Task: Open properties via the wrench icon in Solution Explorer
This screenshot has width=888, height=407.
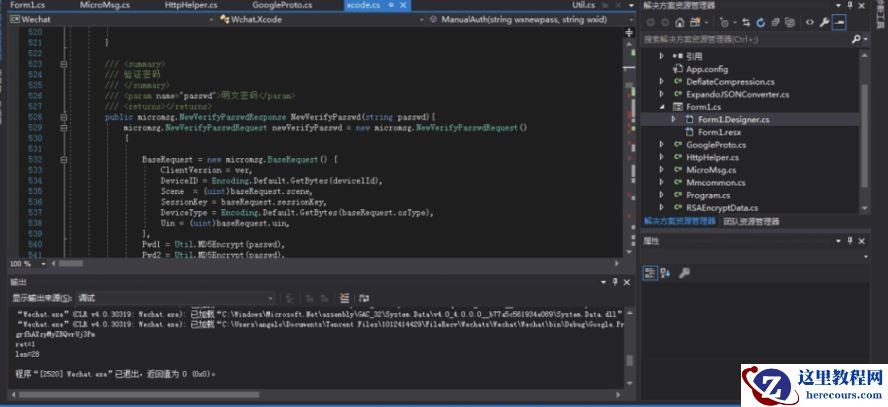Action: coord(824,23)
